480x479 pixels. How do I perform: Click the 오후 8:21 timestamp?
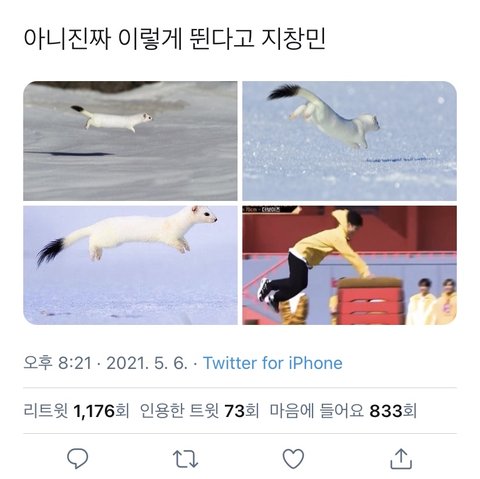pos(57,363)
